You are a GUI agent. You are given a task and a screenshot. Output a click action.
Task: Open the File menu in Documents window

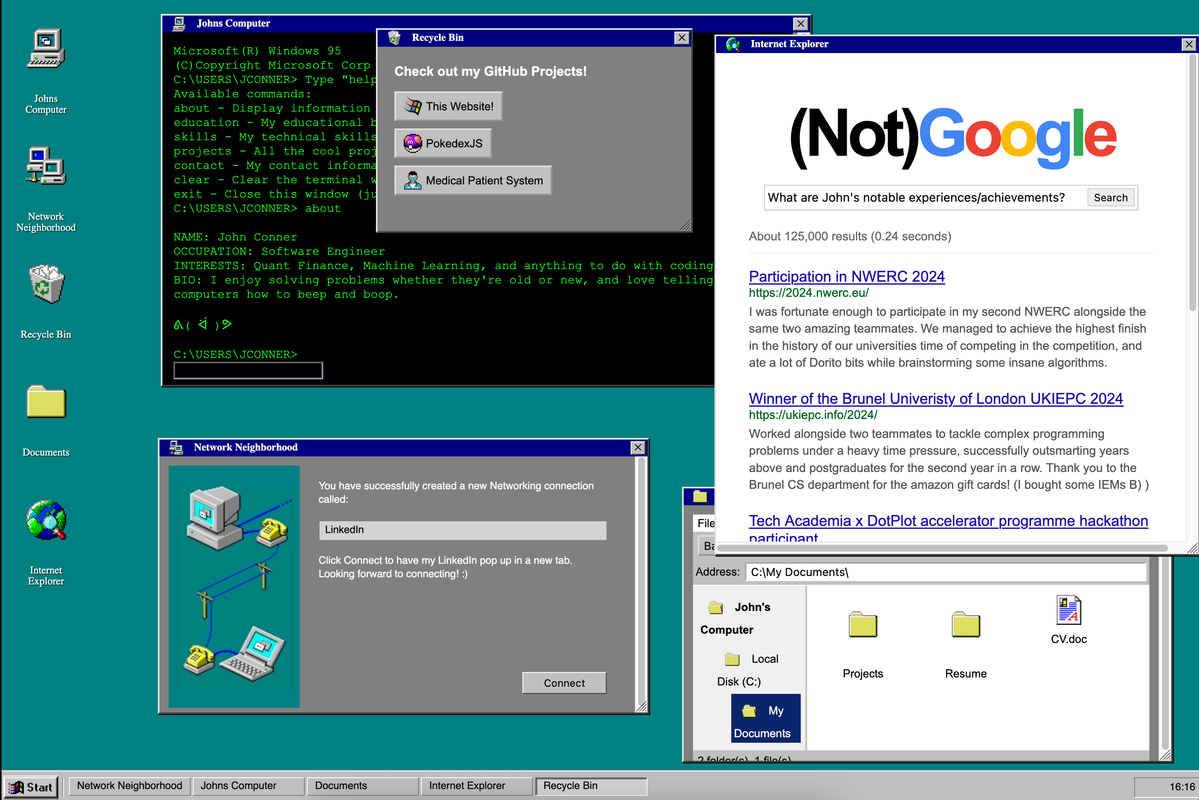click(x=705, y=523)
